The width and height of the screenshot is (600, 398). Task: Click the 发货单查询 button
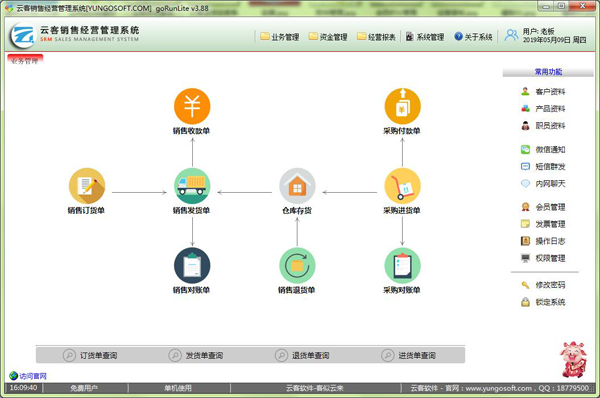point(196,356)
